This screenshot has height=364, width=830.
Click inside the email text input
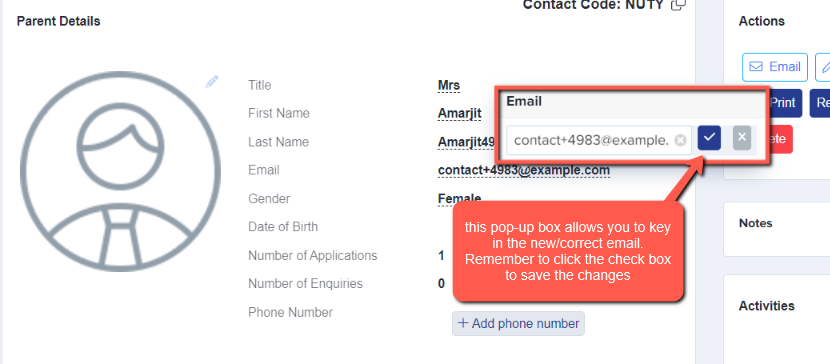coord(590,140)
